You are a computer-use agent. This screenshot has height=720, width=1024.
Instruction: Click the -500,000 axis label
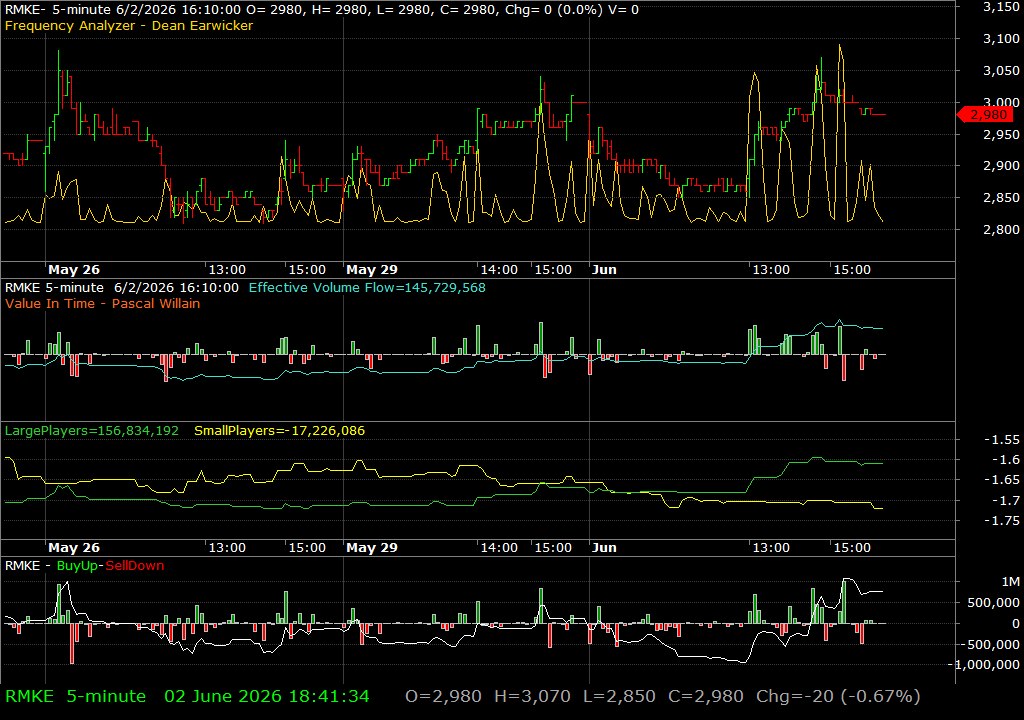point(990,644)
